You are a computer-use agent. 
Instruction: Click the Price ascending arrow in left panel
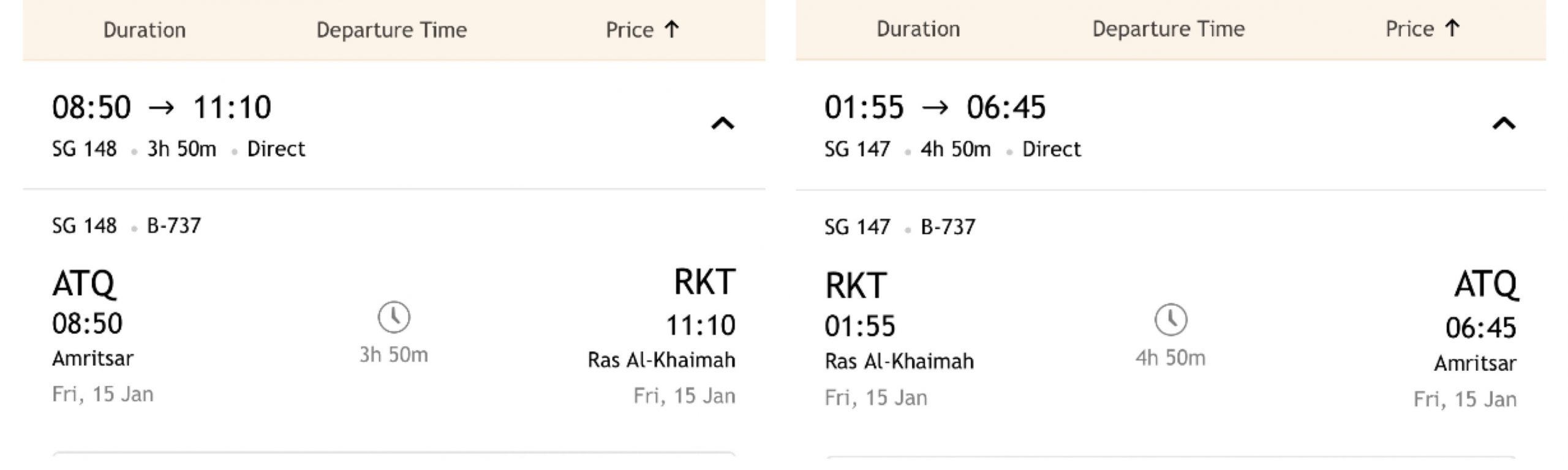point(672,29)
